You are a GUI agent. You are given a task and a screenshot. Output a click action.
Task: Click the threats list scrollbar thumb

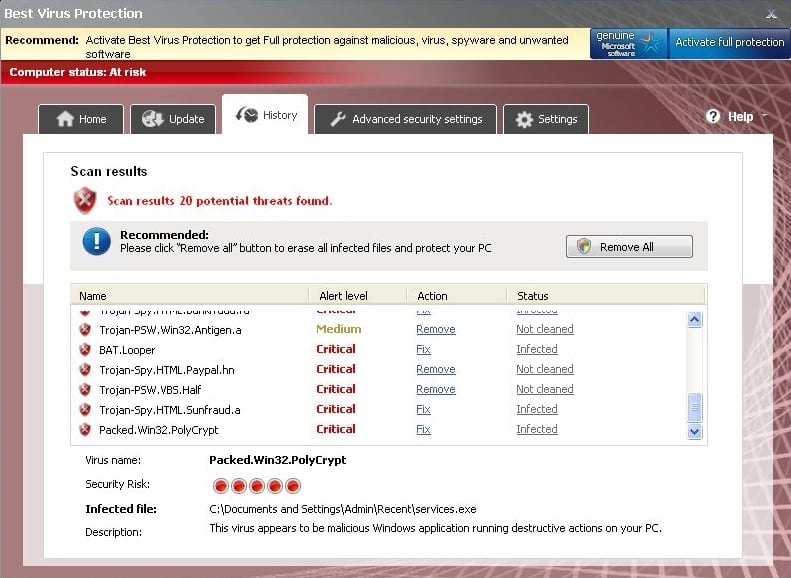[x=695, y=407]
